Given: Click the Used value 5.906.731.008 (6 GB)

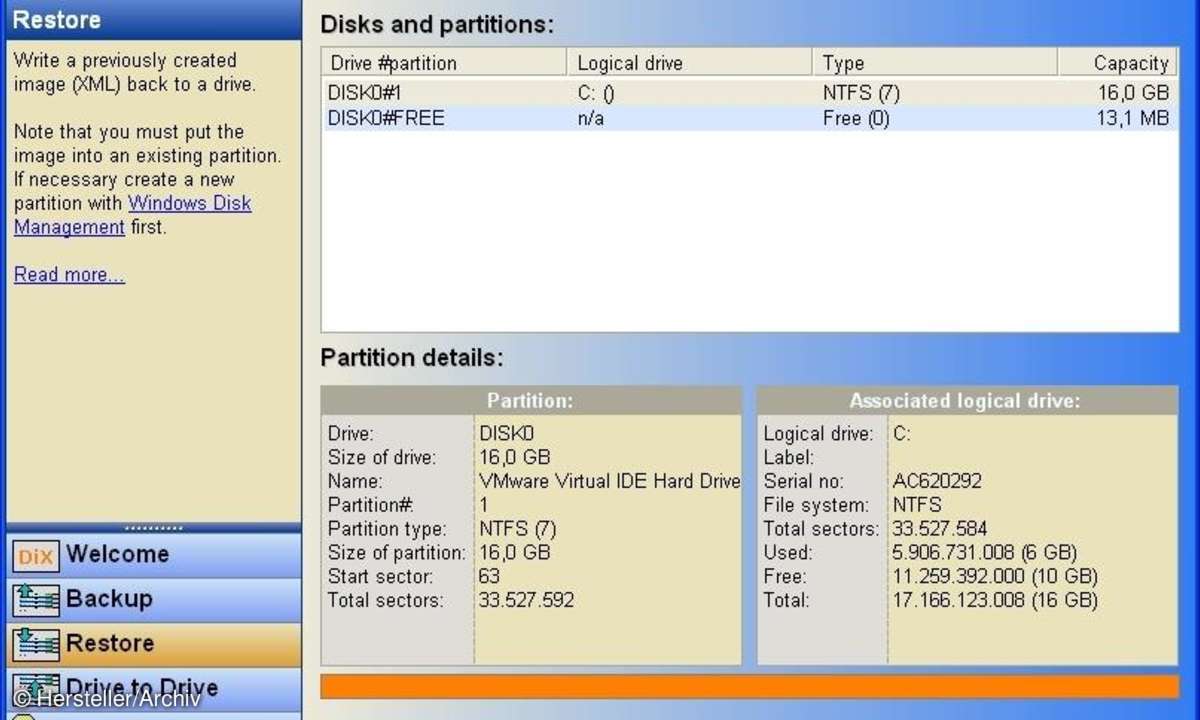Looking at the screenshot, I should pyautogui.click(x=984, y=553).
